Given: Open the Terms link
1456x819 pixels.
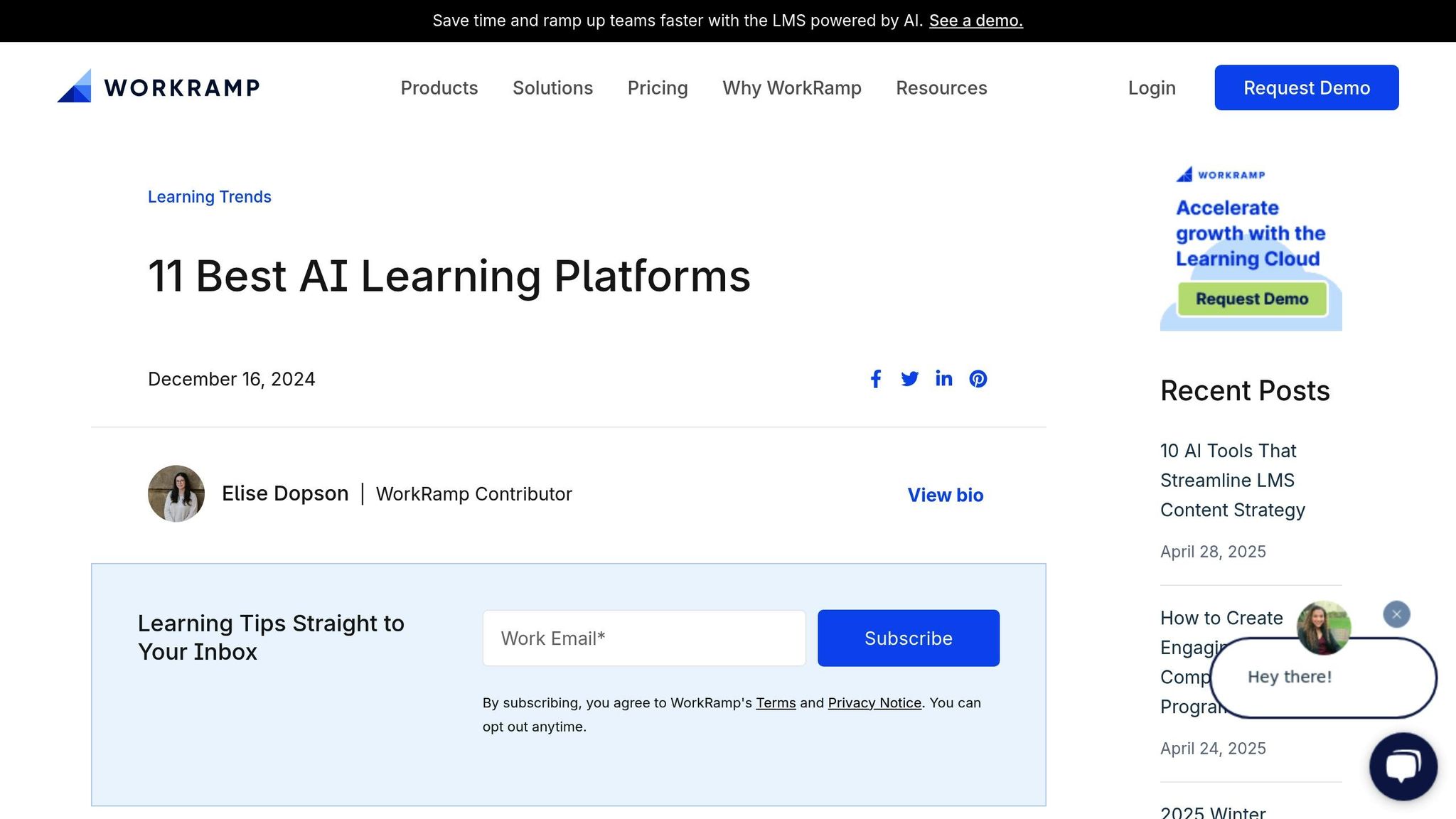Looking at the screenshot, I should click(776, 703).
